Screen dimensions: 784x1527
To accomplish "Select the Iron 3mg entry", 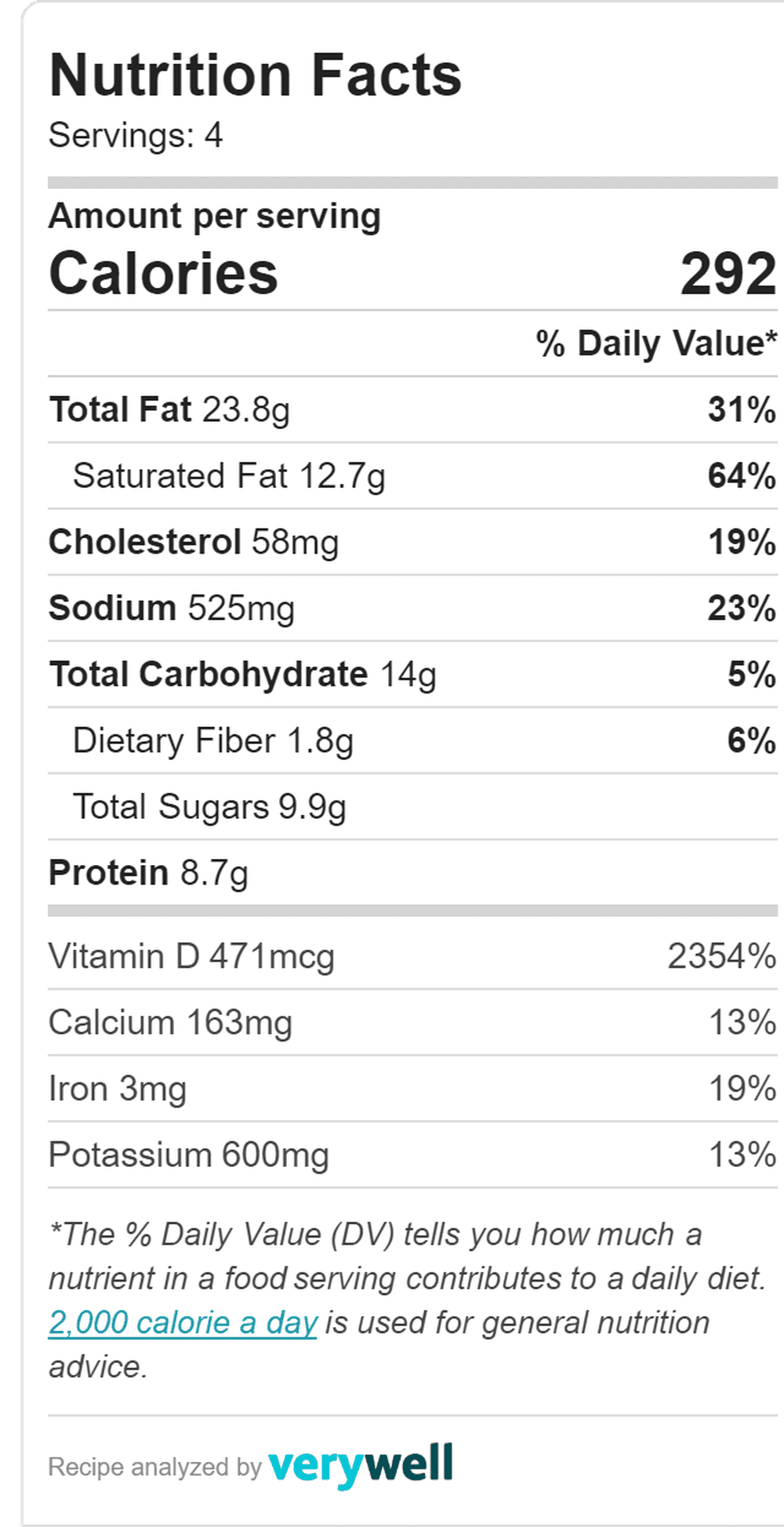I will click(x=118, y=1089).
